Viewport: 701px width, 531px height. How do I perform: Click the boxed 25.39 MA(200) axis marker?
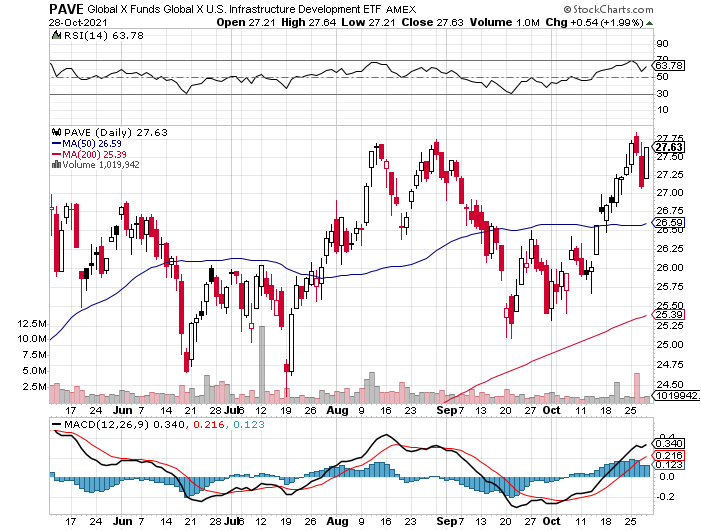(668, 315)
